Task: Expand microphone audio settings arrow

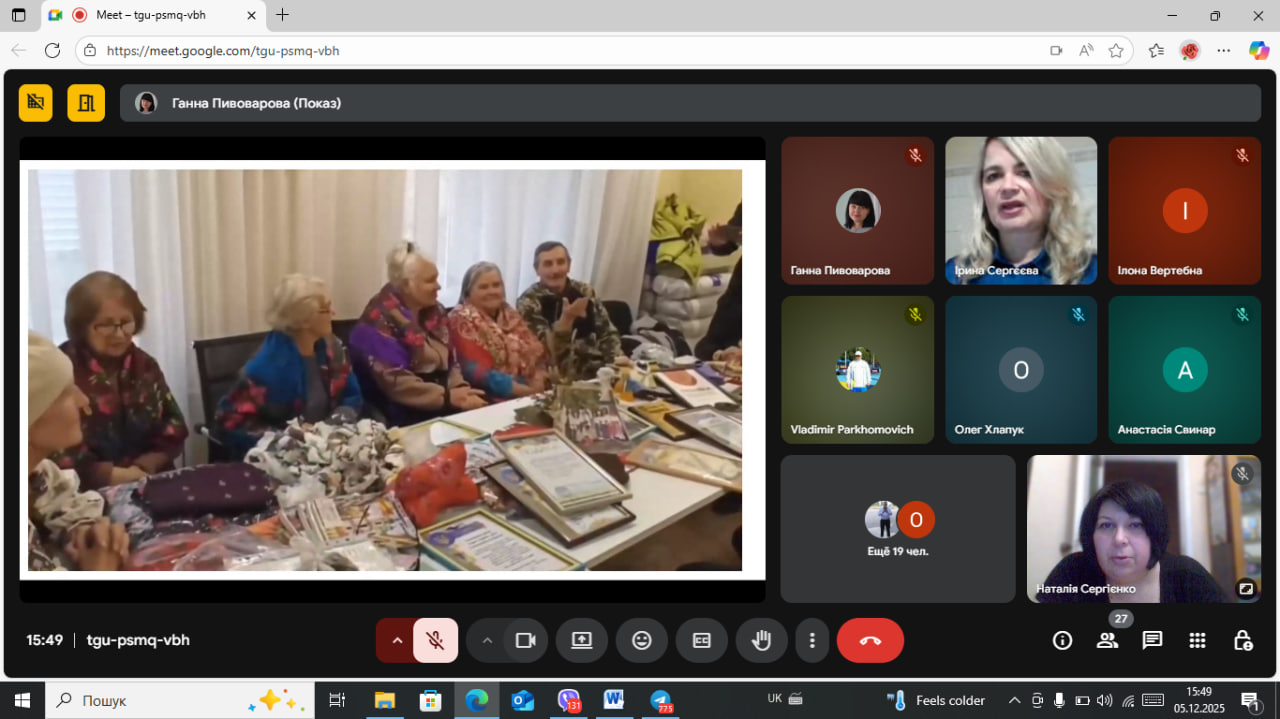Action: coord(397,641)
